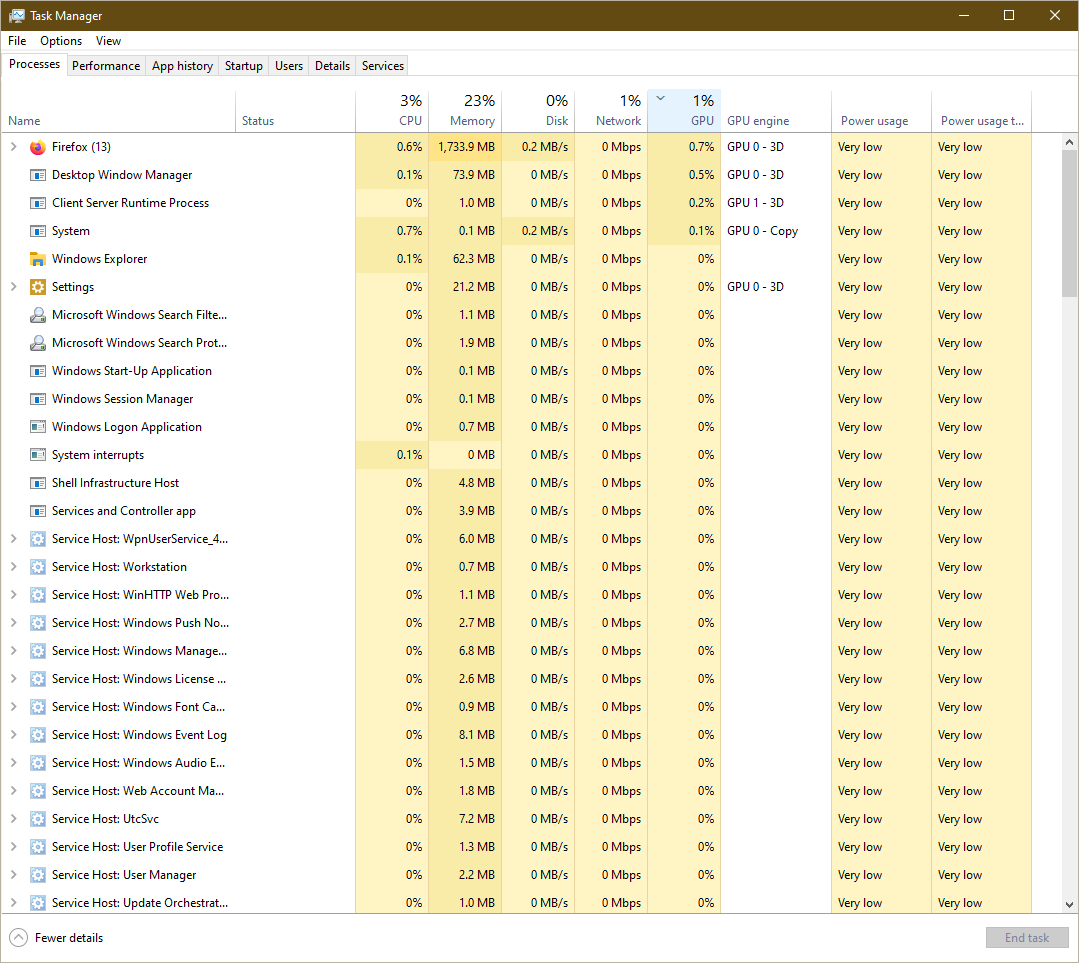Screen dimensions: 1079x963
Task: Open the File menu
Action: pyautogui.click(x=17, y=41)
